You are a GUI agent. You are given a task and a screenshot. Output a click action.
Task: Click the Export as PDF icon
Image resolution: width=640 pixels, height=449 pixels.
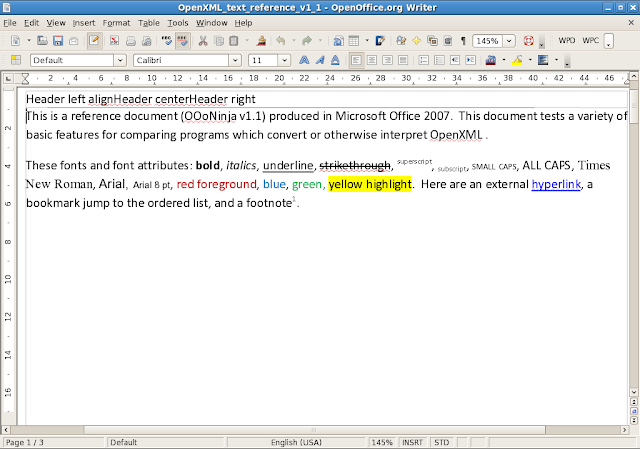tap(114, 41)
